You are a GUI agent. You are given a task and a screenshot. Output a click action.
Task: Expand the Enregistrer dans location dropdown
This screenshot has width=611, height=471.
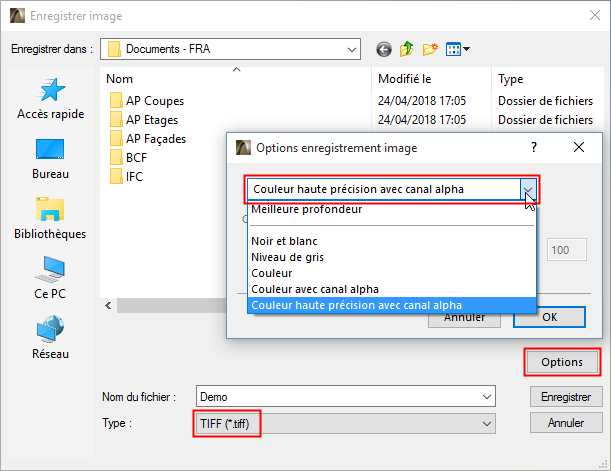coord(351,49)
